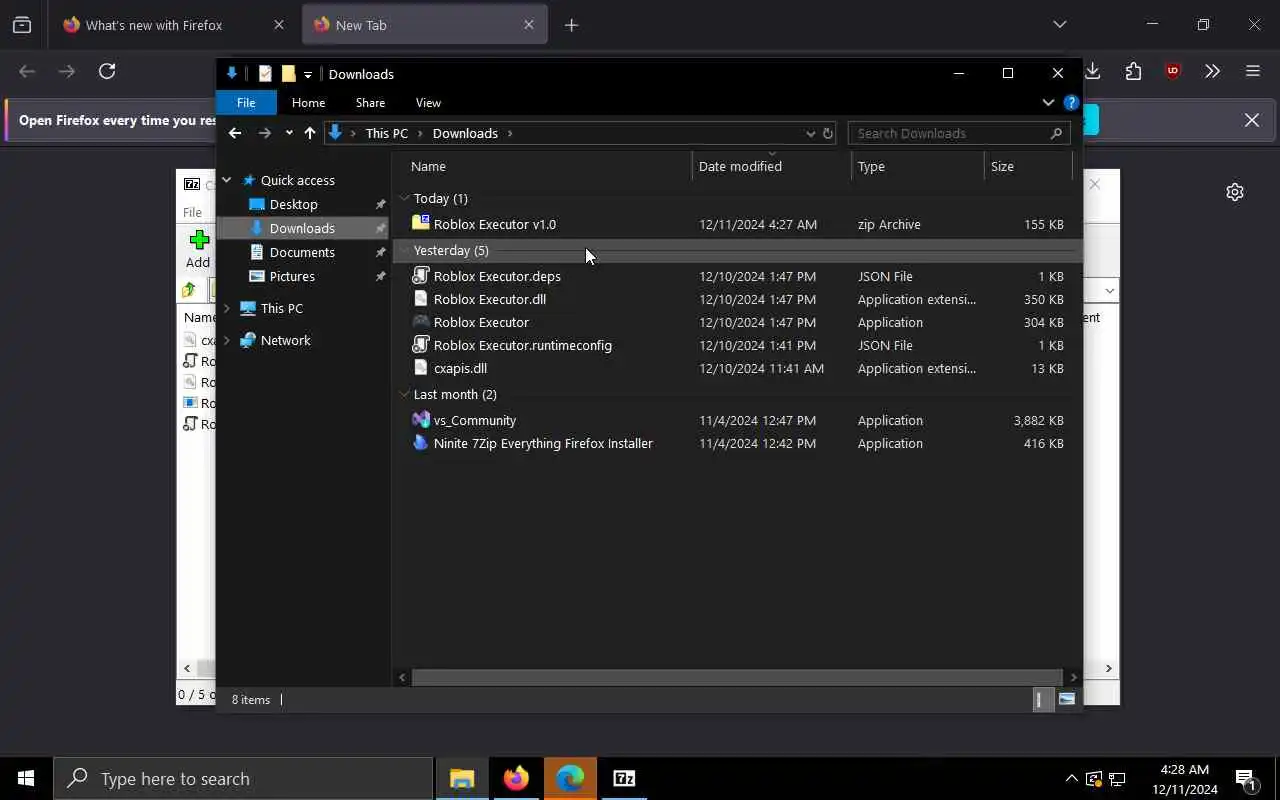Open a new Firefox tab with plus

[571, 25]
